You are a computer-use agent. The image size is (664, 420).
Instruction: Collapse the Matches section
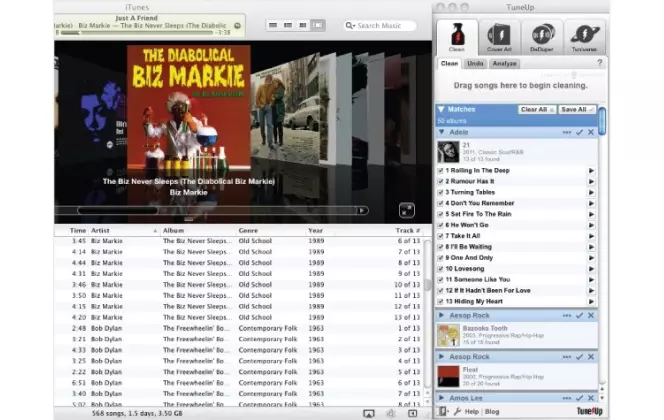[441, 109]
